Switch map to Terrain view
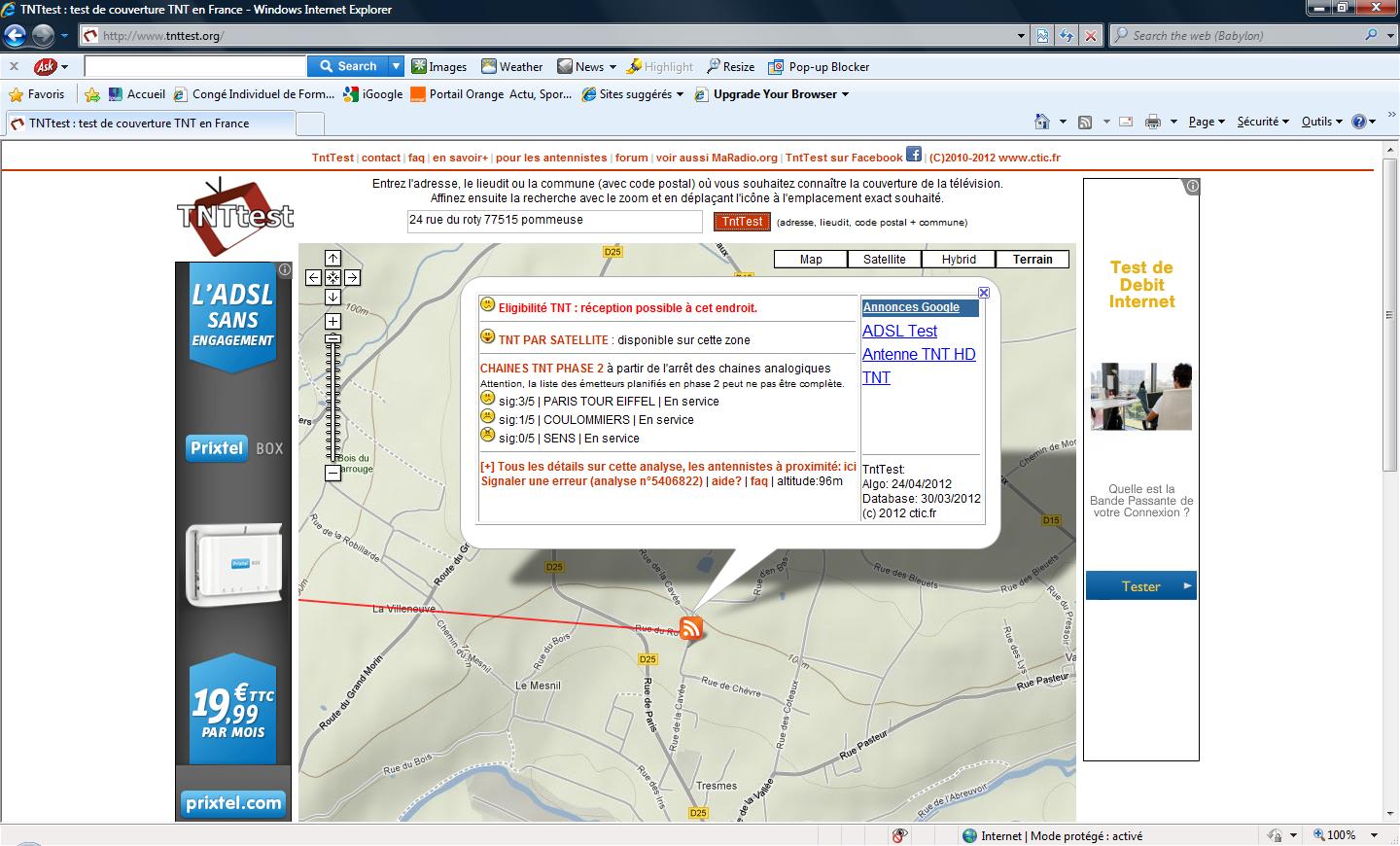Image resolution: width=1400 pixels, height=846 pixels. [x=1032, y=260]
